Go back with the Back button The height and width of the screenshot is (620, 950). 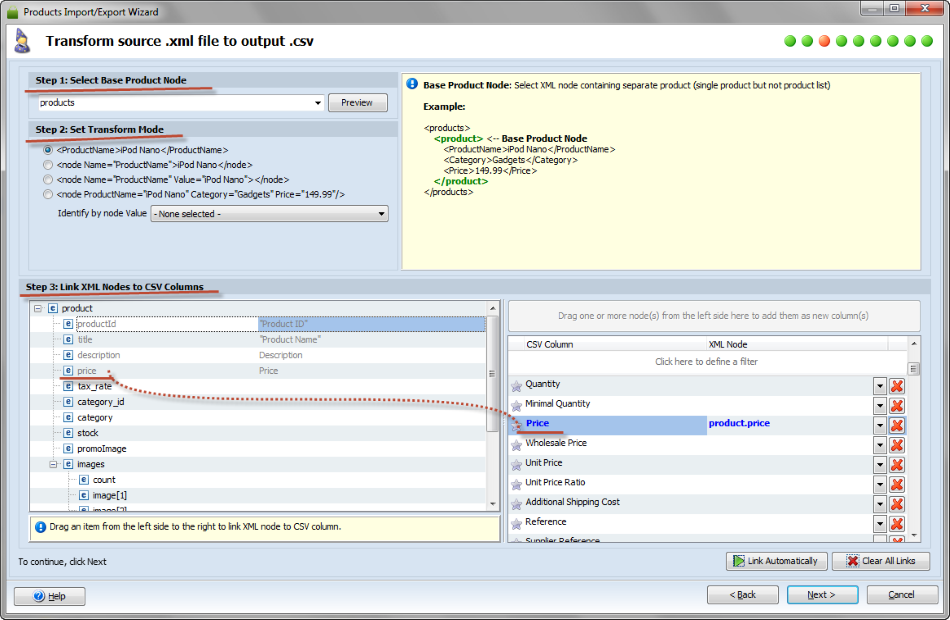tap(742, 595)
